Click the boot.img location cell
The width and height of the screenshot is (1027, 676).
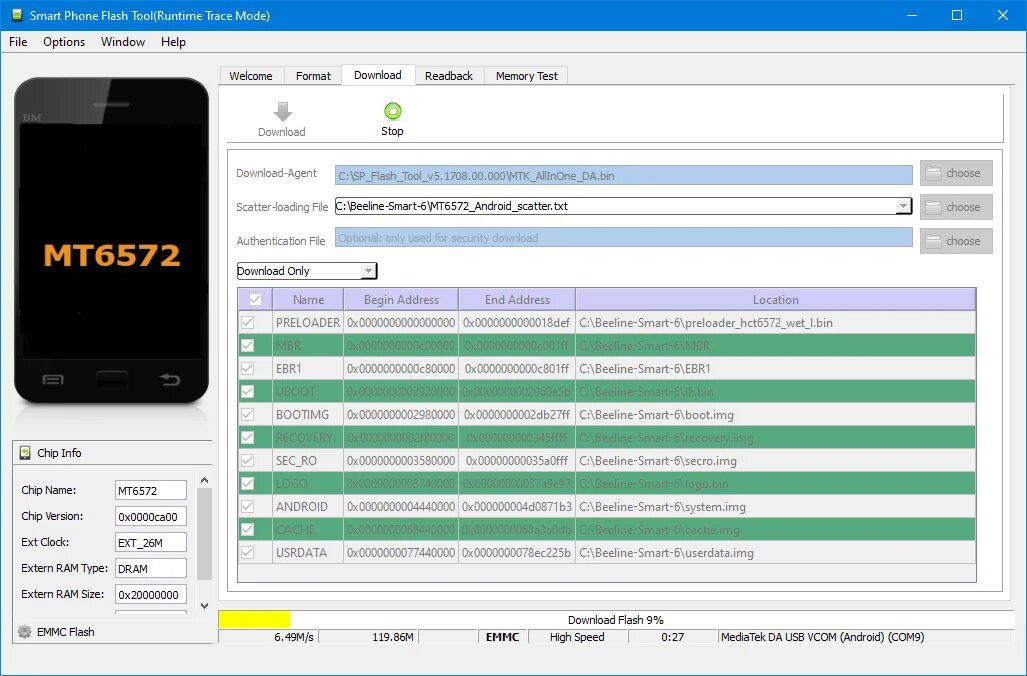[x=775, y=415]
